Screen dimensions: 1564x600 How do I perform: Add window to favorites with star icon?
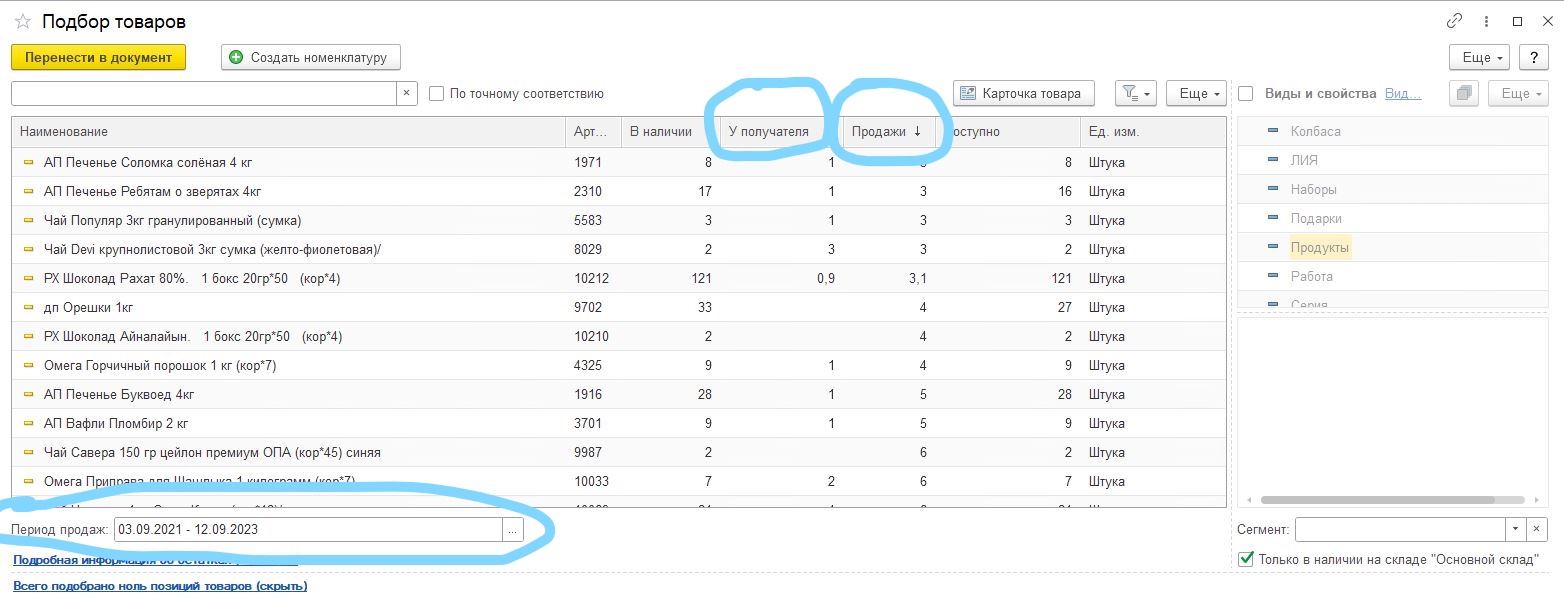(23, 21)
